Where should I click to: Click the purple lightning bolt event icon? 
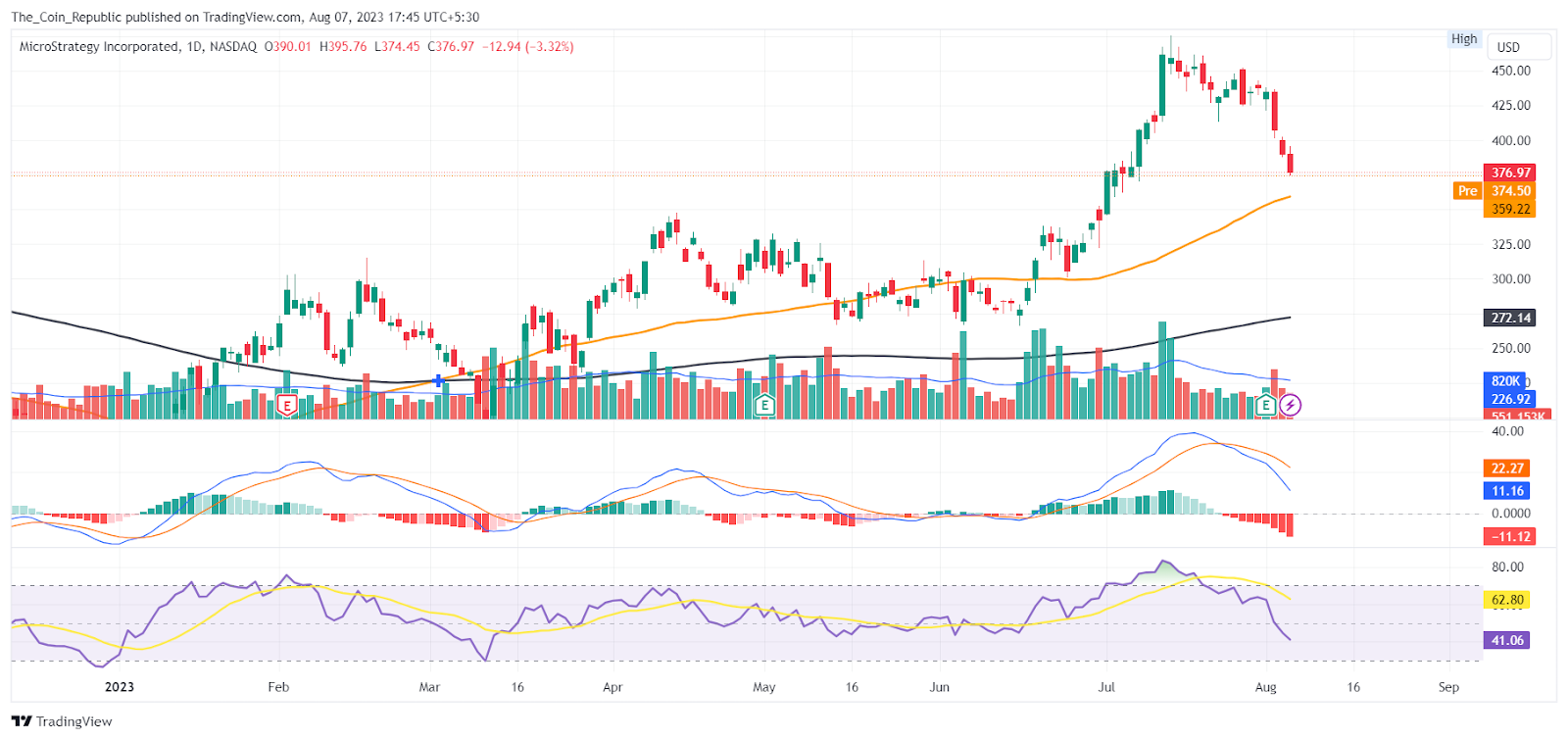tap(1291, 405)
